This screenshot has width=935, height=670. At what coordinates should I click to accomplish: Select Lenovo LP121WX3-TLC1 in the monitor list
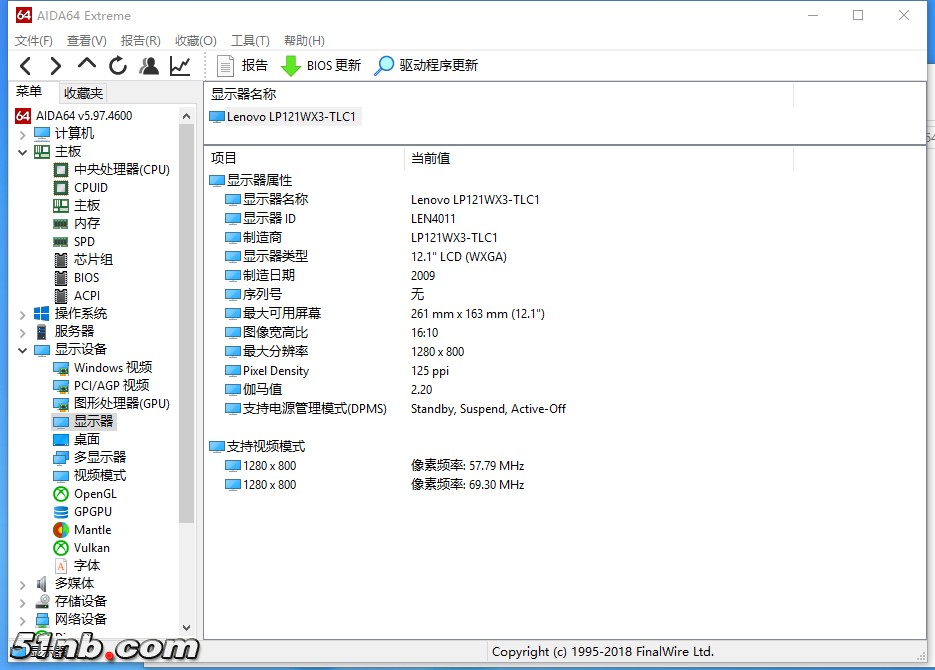click(x=284, y=116)
